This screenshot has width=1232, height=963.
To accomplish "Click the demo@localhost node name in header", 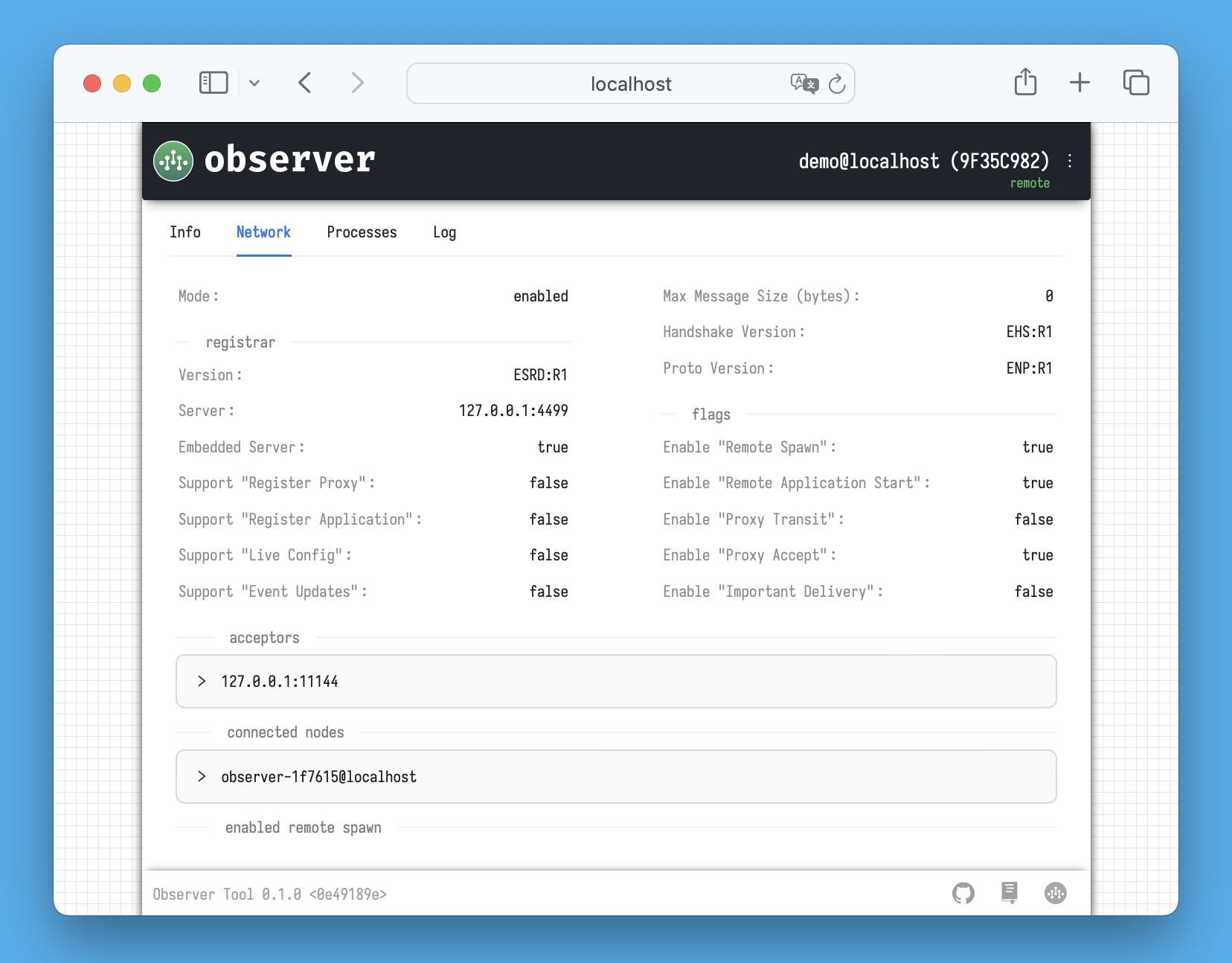I will [923, 161].
